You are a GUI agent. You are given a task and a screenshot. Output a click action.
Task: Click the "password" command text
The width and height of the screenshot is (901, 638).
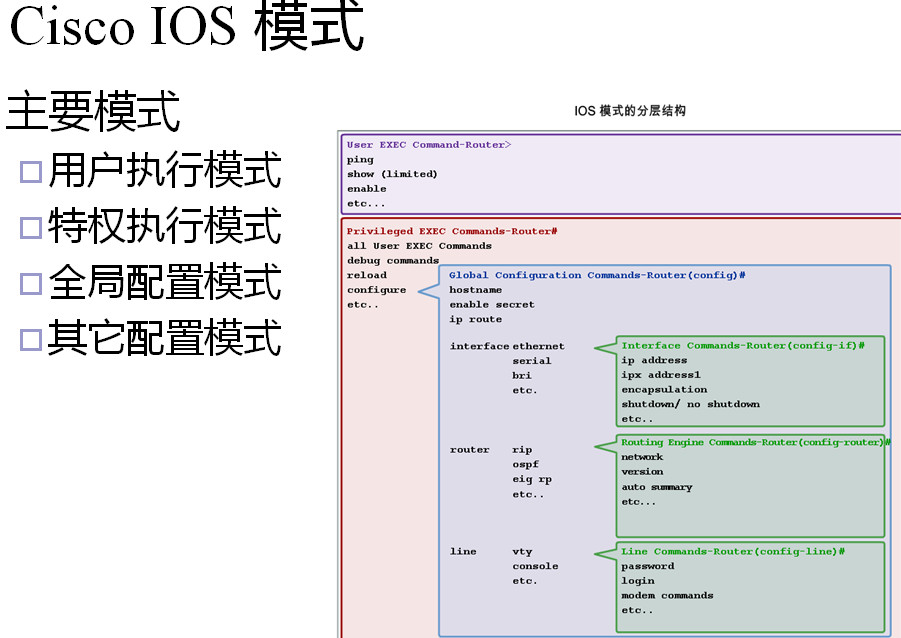648,566
